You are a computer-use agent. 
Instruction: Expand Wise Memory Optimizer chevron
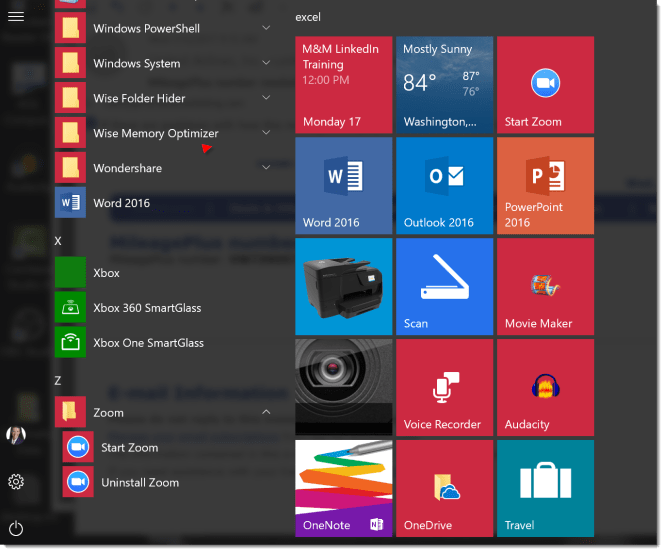(x=266, y=132)
